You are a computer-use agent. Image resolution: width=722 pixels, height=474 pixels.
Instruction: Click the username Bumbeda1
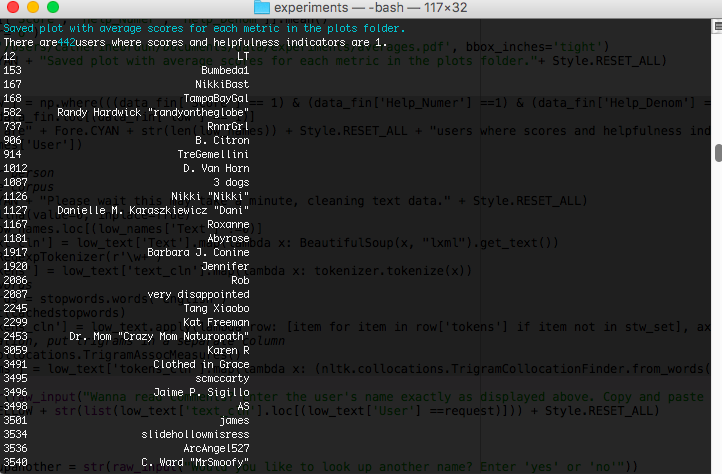(x=225, y=70)
